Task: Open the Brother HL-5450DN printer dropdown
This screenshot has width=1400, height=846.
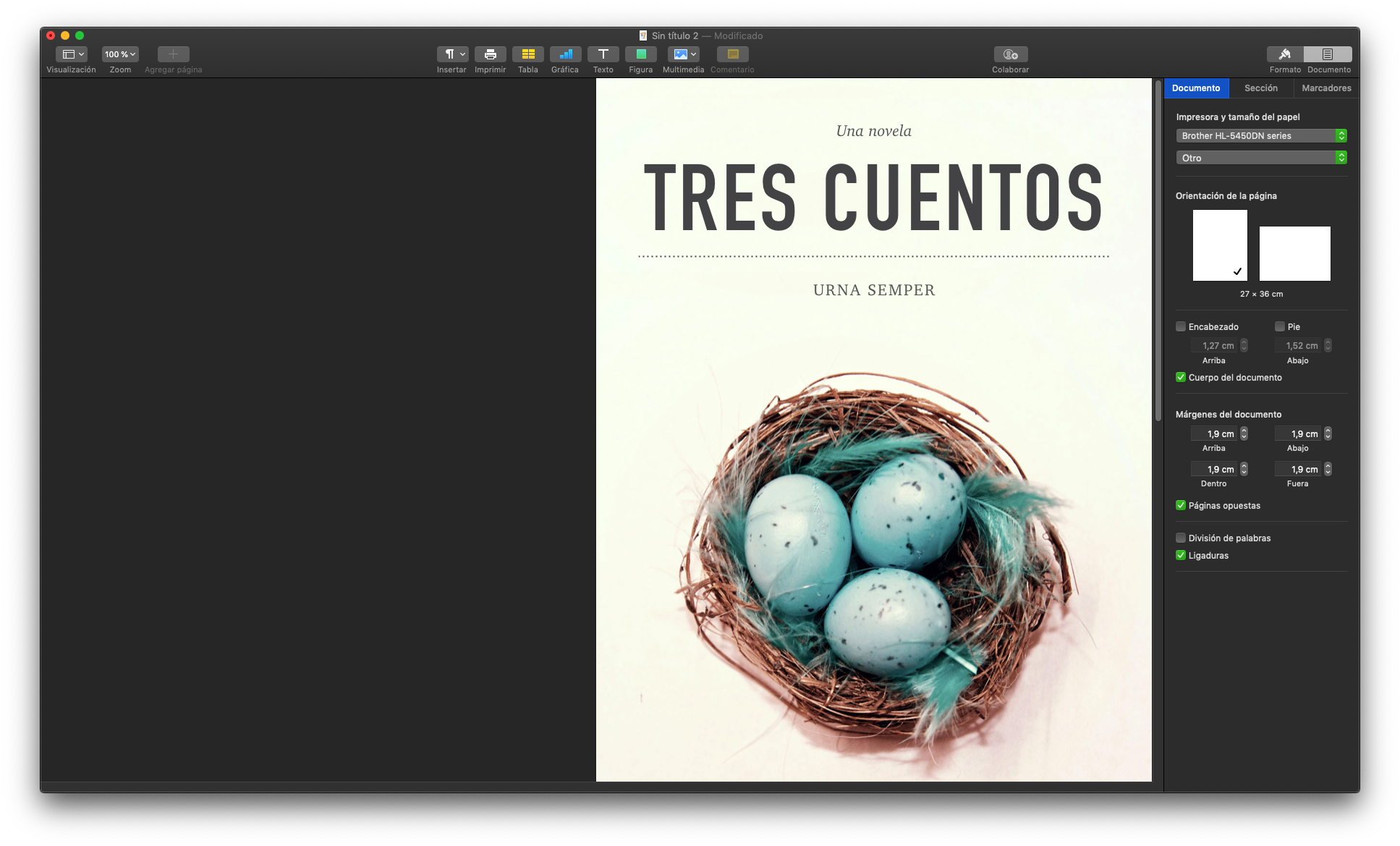Action: [x=1261, y=135]
